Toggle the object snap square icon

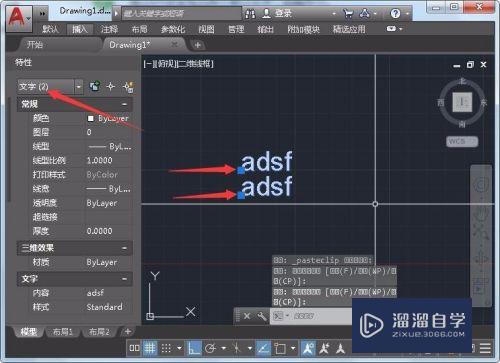[x=280, y=349]
